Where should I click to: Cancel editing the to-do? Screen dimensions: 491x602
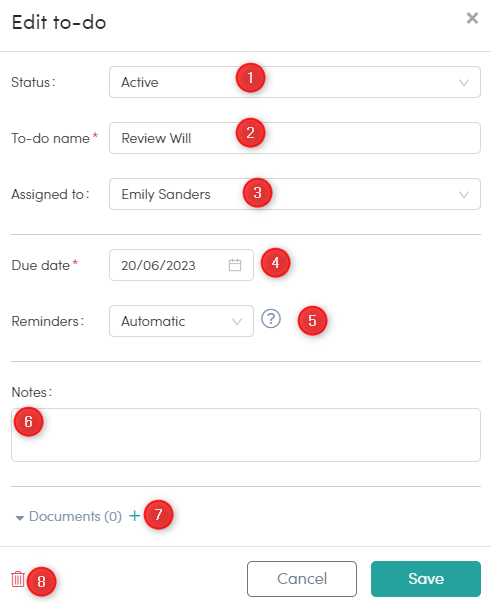302,579
